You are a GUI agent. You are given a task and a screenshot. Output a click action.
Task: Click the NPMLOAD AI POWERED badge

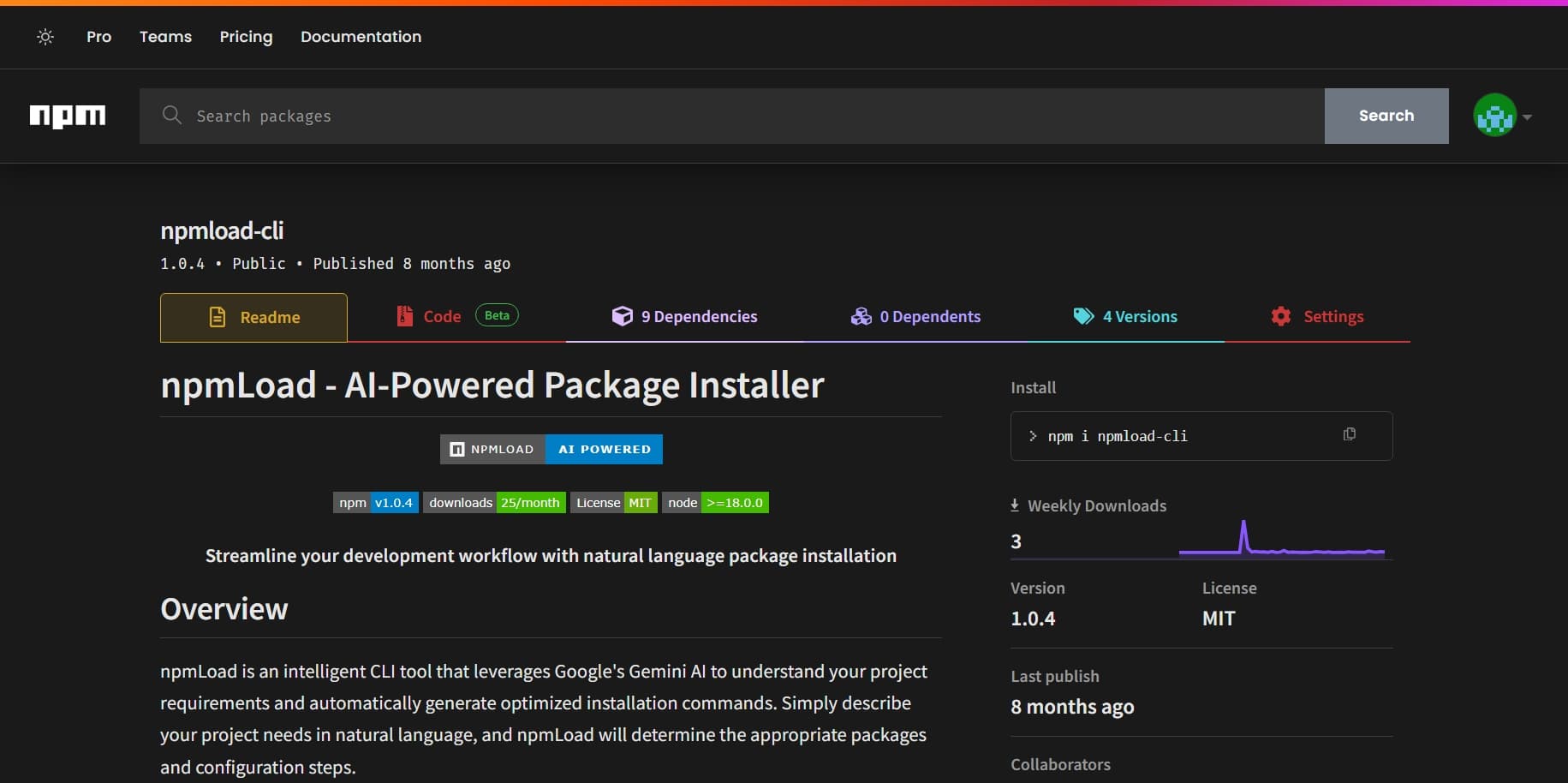pos(551,449)
